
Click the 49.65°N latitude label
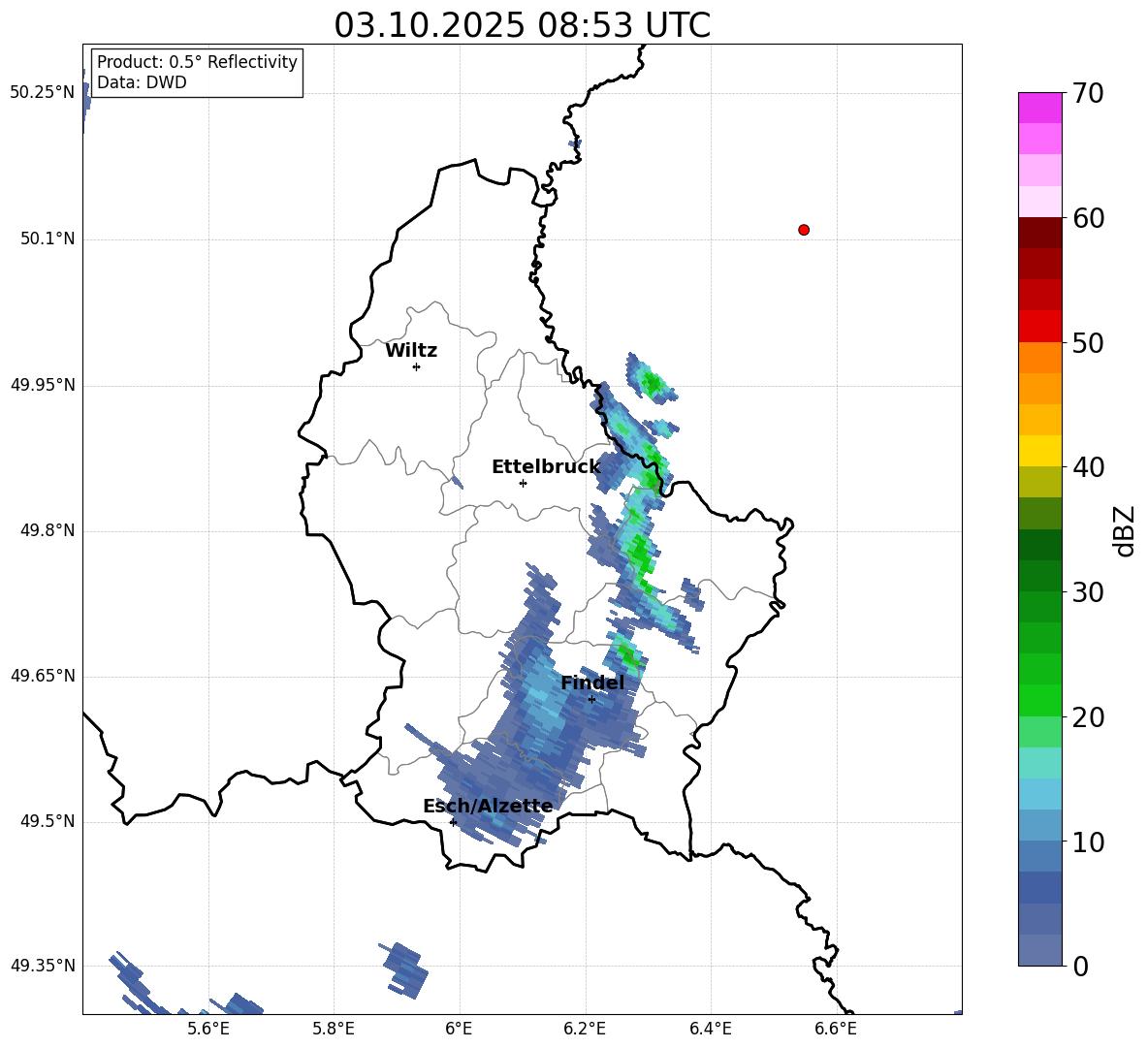(43, 676)
